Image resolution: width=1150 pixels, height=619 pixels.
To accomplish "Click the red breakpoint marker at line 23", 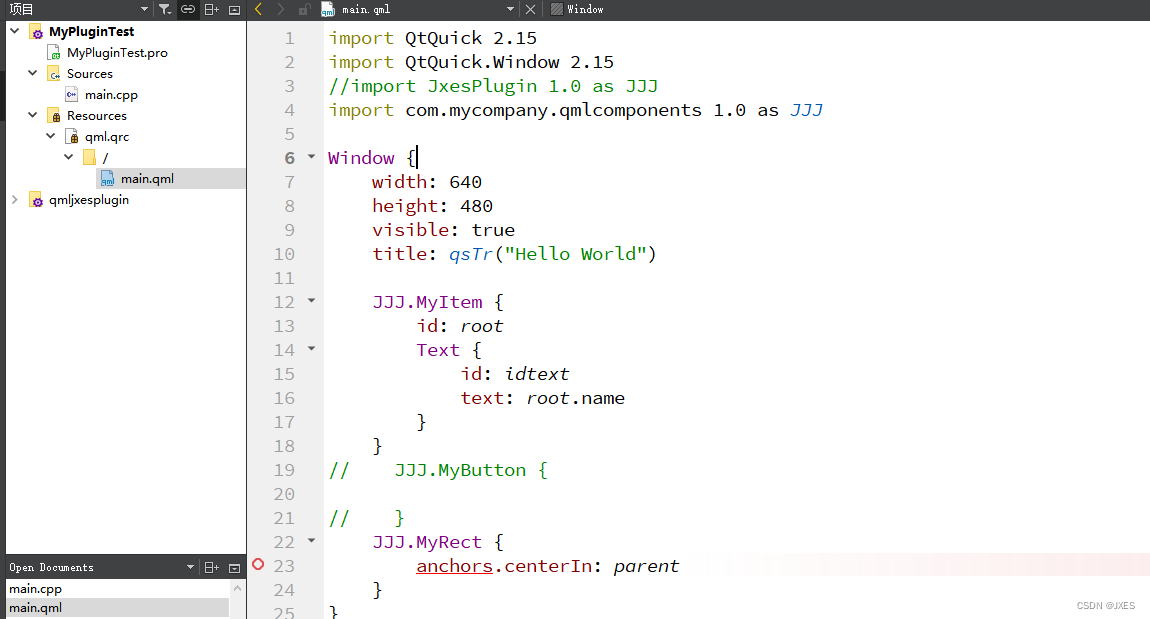I will click(258, 564).
